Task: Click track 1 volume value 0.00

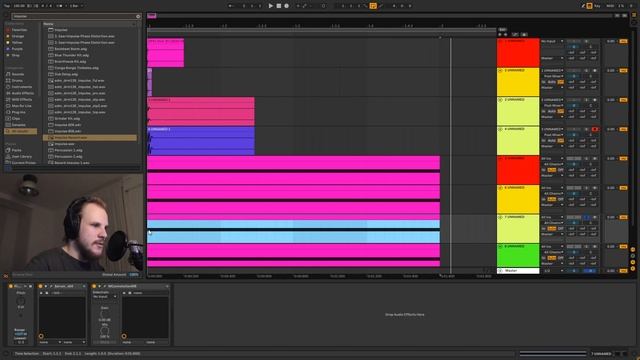Action: click(x=611, y=41)
